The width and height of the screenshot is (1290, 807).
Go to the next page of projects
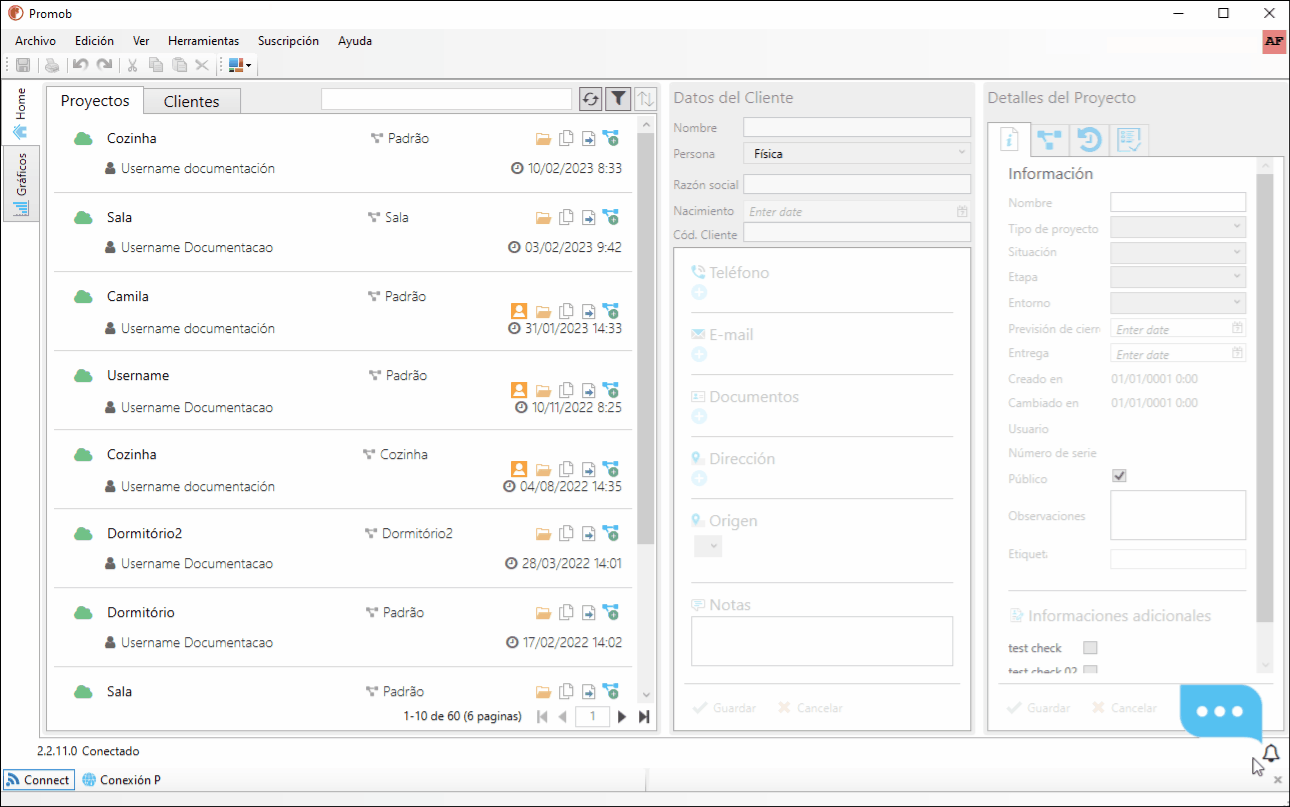[622, 716]
